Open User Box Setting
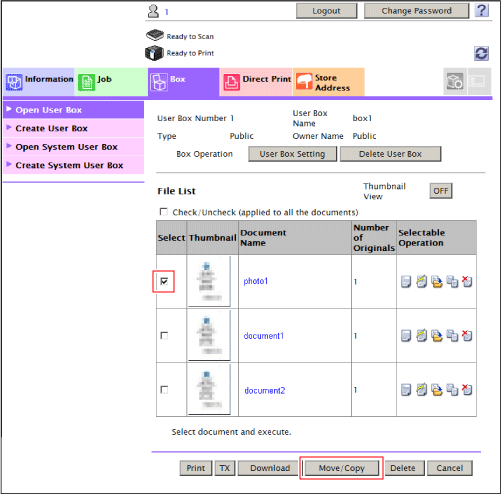This screenshot has width=501, height=494. pos(292,154)
